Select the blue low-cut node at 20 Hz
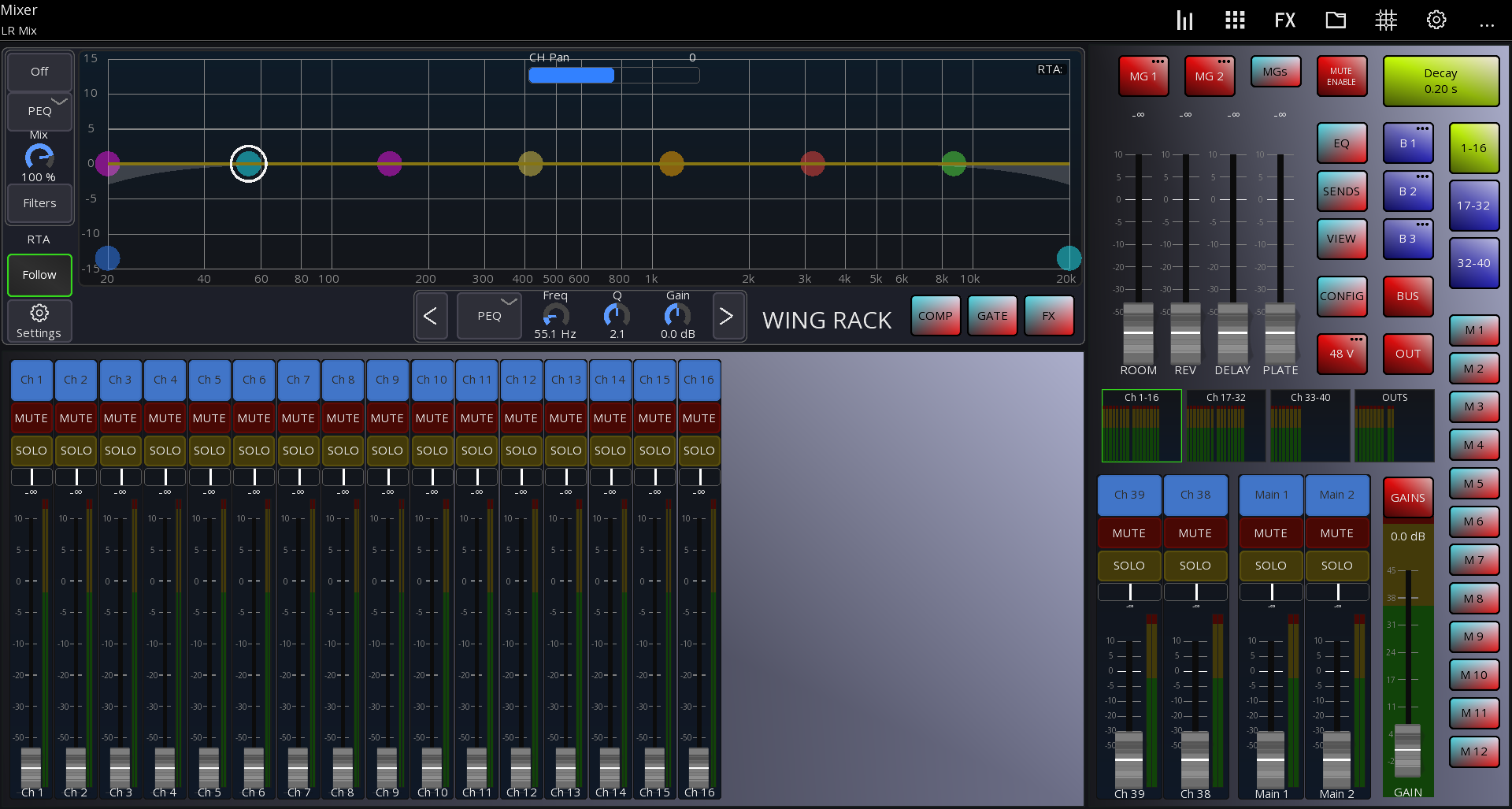Screen dimensions: 1512x809 [x=107, y=258]
